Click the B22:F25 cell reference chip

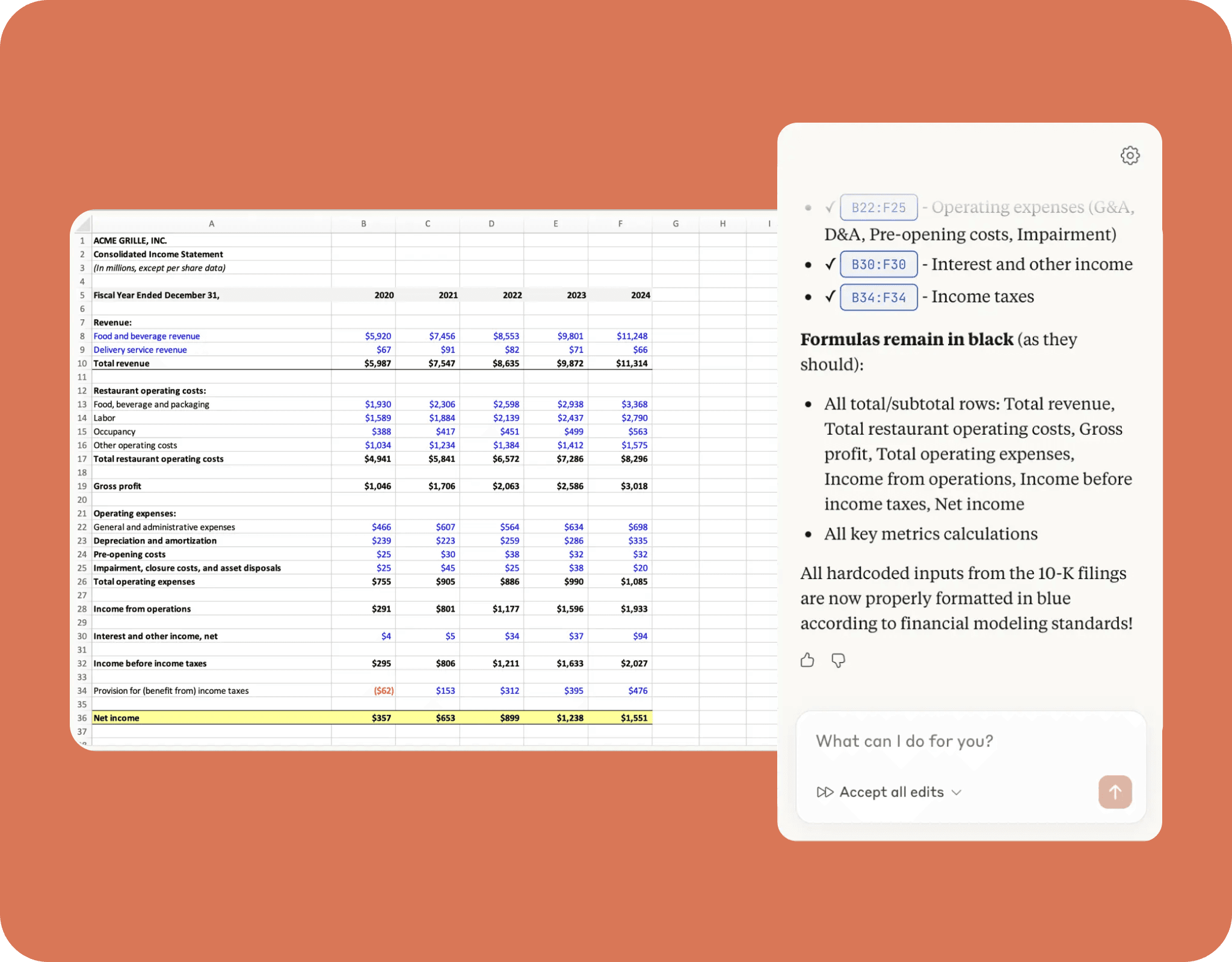[879, 207]
